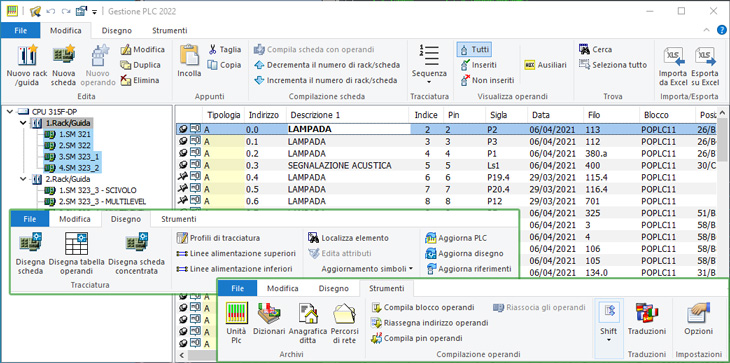
Task: Open the Unità Plc archive icon
Action: 237,313
